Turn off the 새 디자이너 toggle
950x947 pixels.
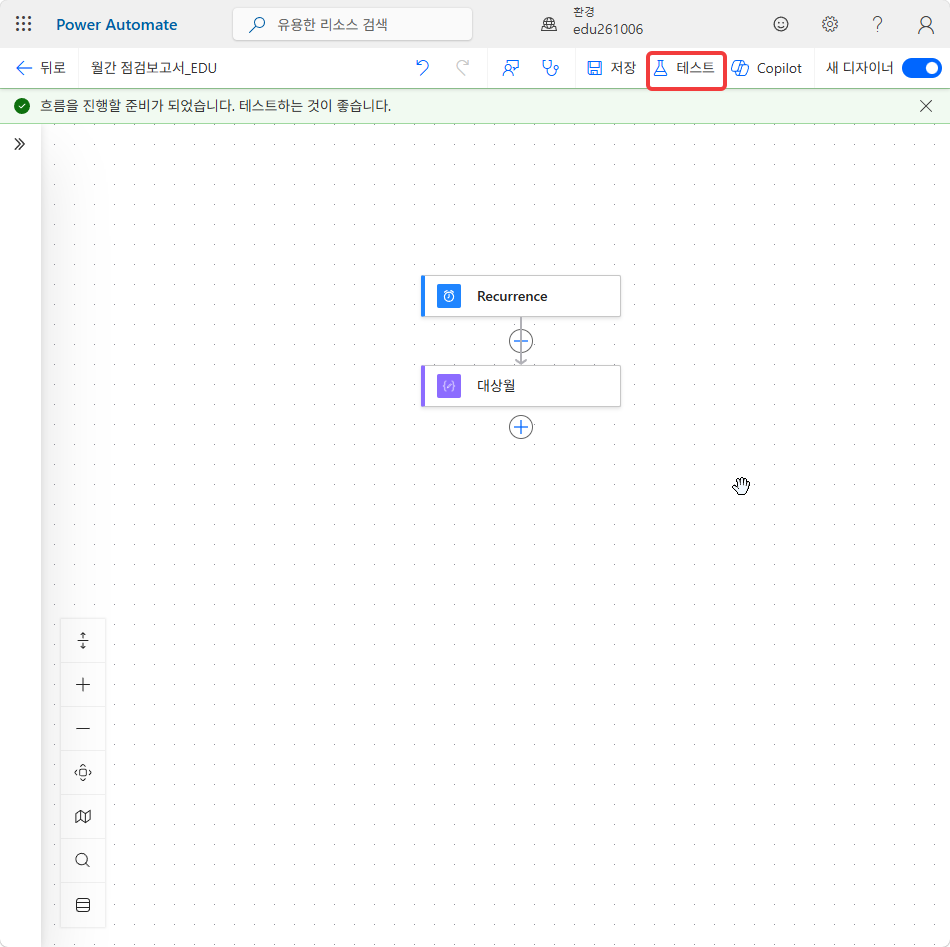922,68
